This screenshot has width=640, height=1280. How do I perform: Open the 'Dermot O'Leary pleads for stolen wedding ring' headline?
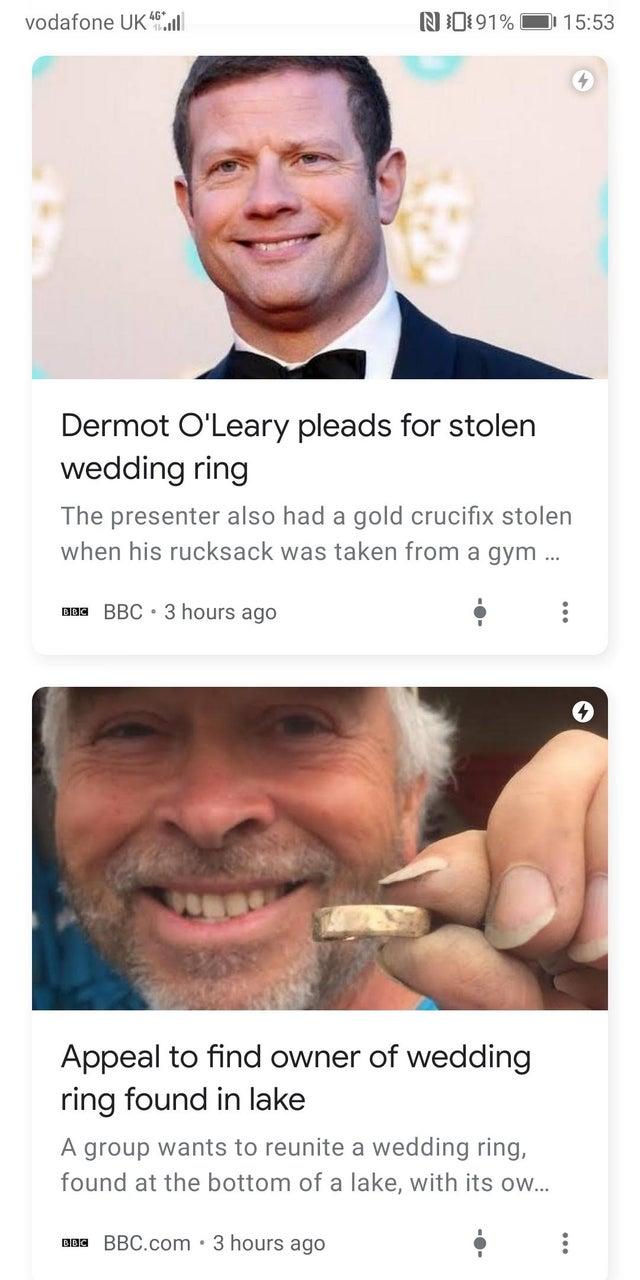(x=298, y=447)
